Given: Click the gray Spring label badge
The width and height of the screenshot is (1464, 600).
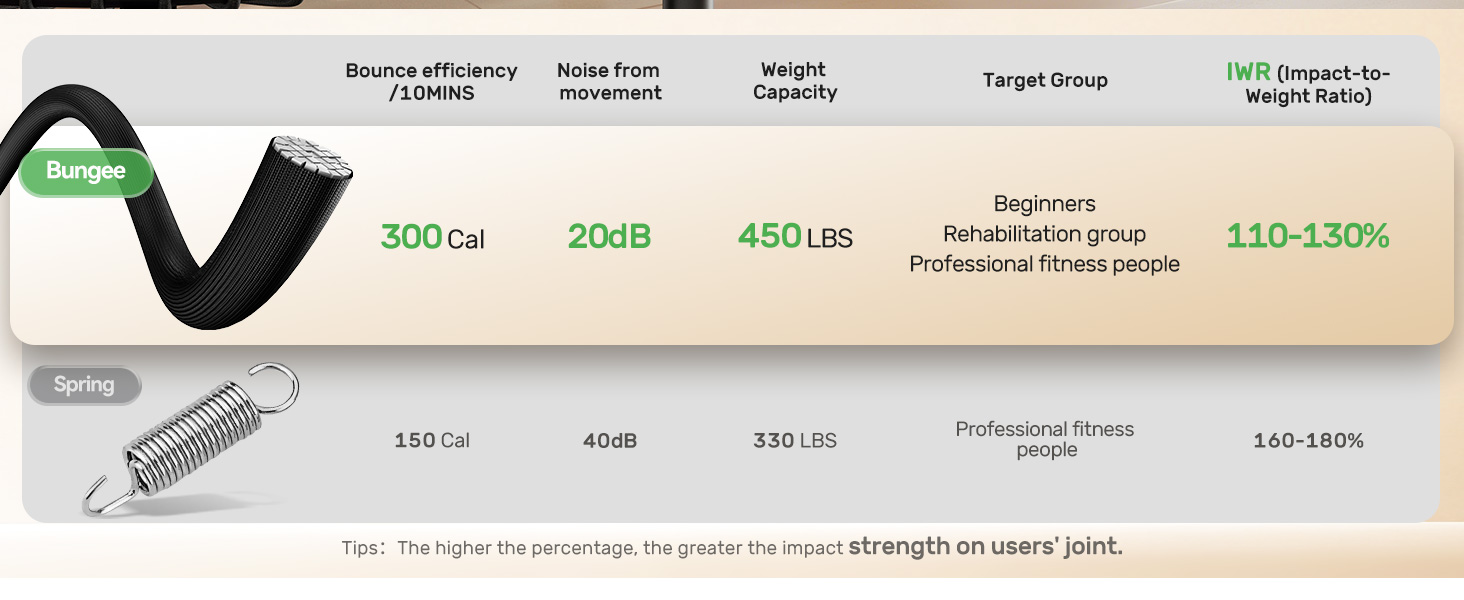Looking at the screenshot, I should (84, 385).
